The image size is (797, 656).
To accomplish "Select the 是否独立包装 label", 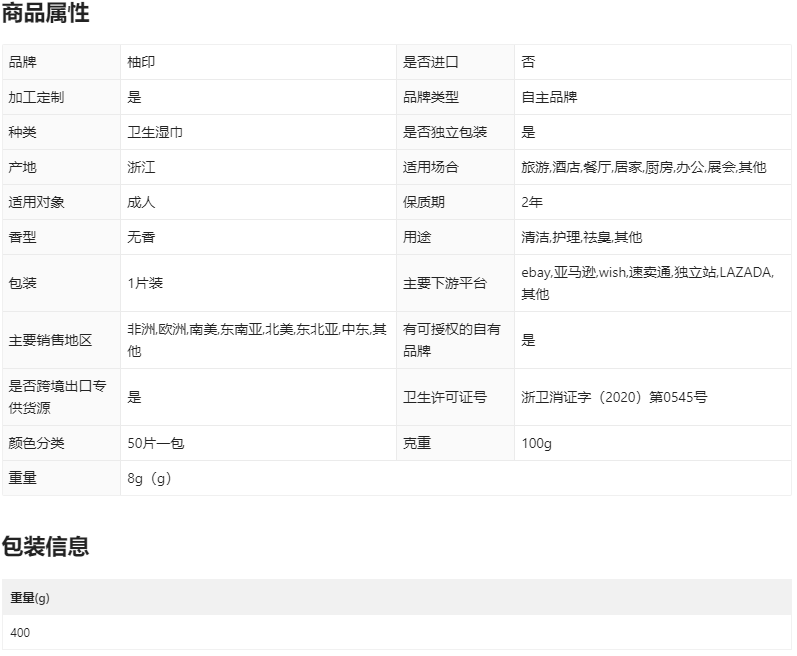I will pos(445,132).
